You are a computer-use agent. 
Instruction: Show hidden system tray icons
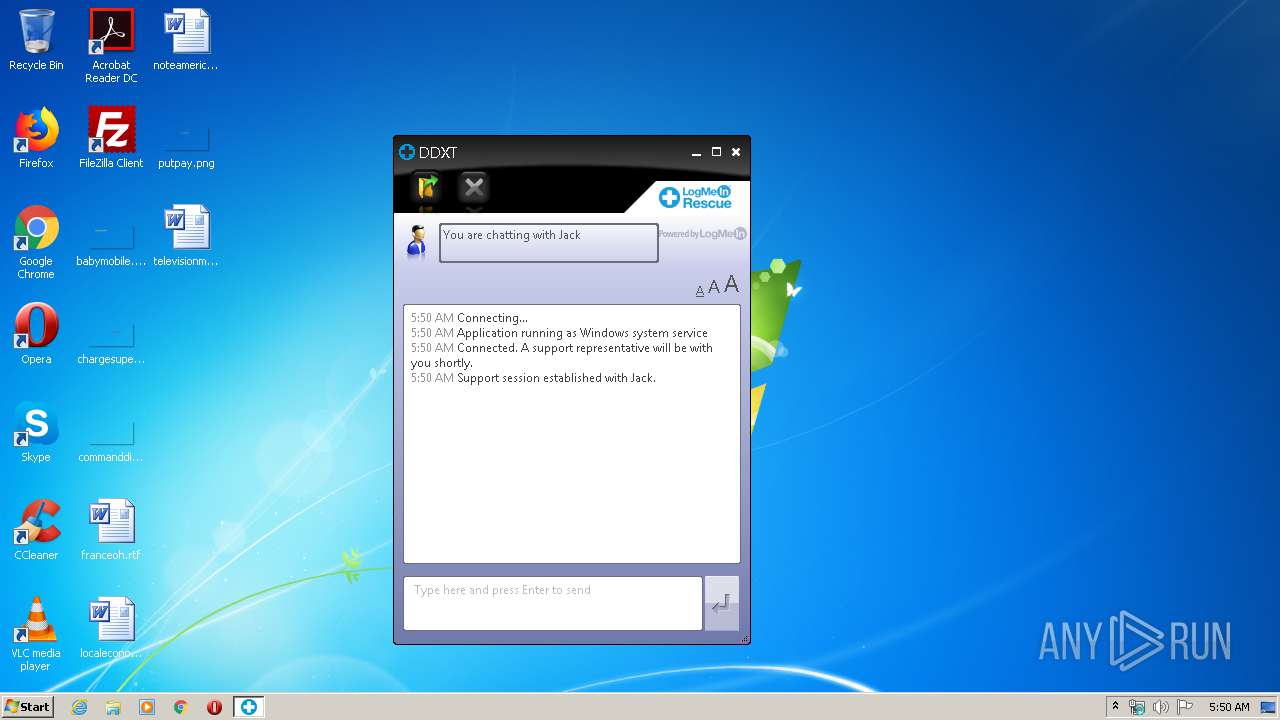(x=1115, y=707)
